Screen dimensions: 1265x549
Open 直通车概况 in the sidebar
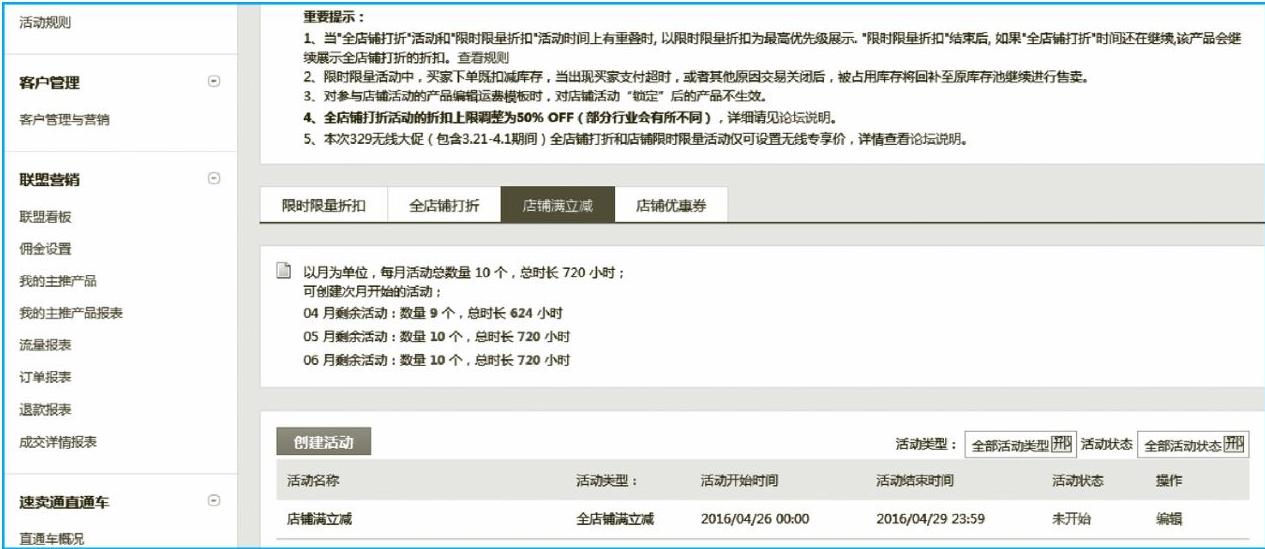coord(52,539)
